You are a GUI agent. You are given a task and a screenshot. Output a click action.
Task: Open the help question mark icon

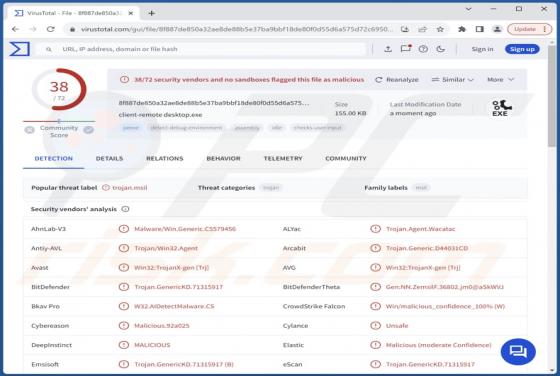pos(423,49)
